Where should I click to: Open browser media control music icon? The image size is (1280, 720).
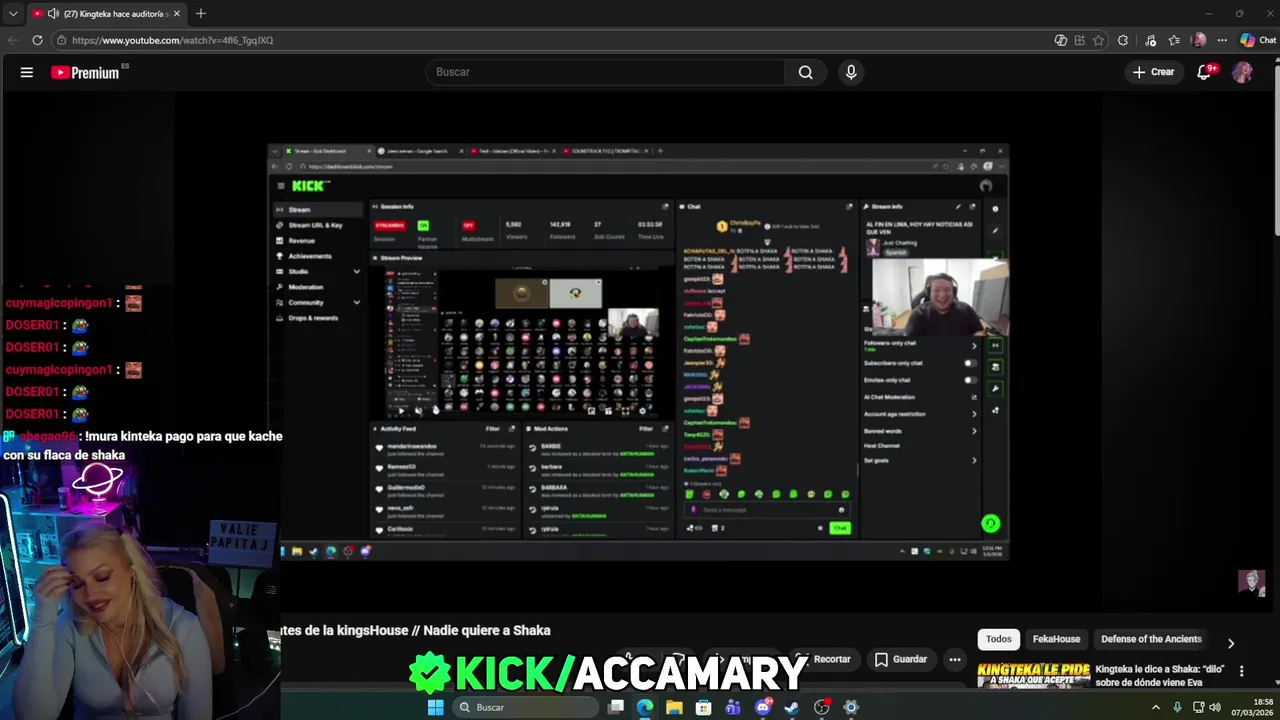point(1151,40)
